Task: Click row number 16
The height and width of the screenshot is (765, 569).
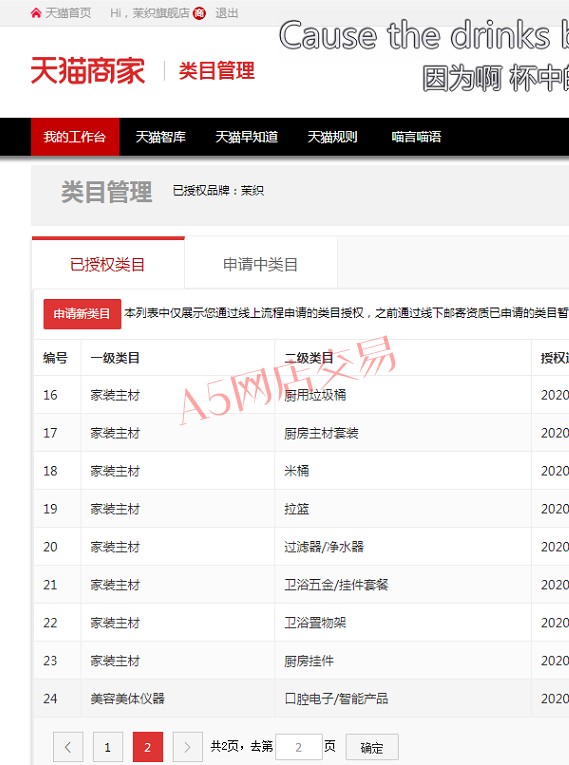Action: coord(50,395)
